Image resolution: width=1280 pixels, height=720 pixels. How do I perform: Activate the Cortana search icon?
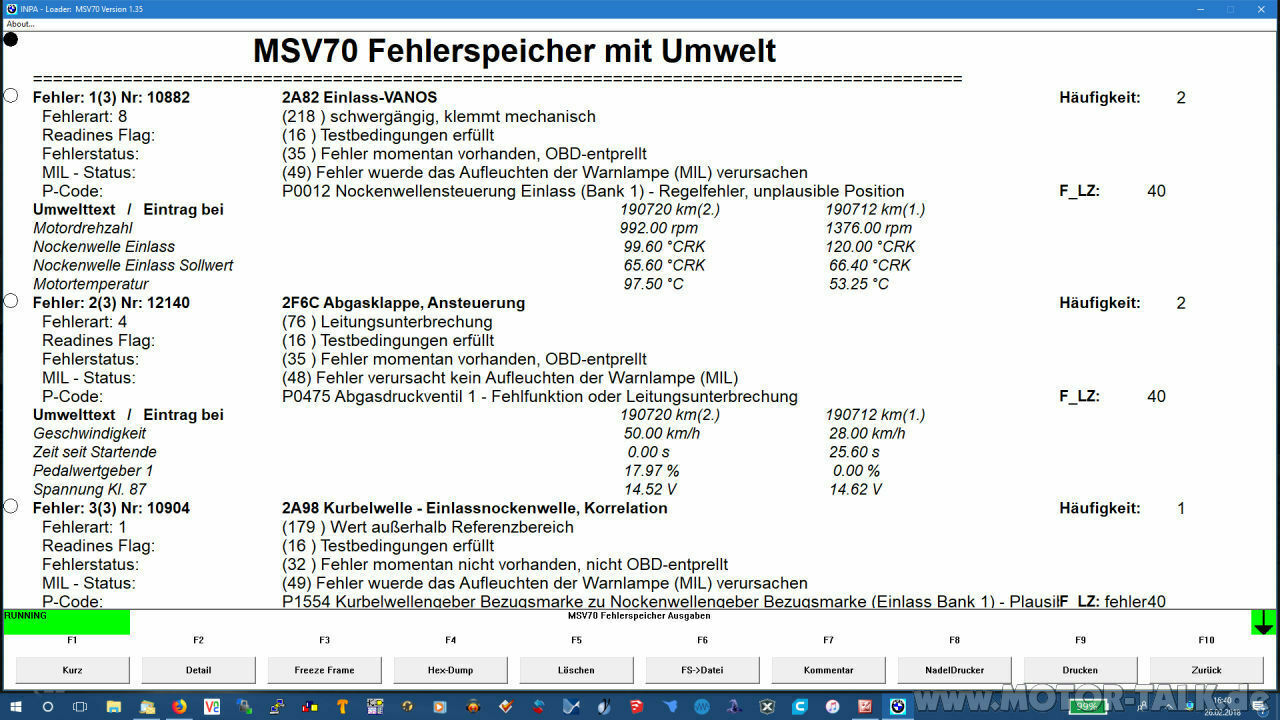click(x=47, y=706)
